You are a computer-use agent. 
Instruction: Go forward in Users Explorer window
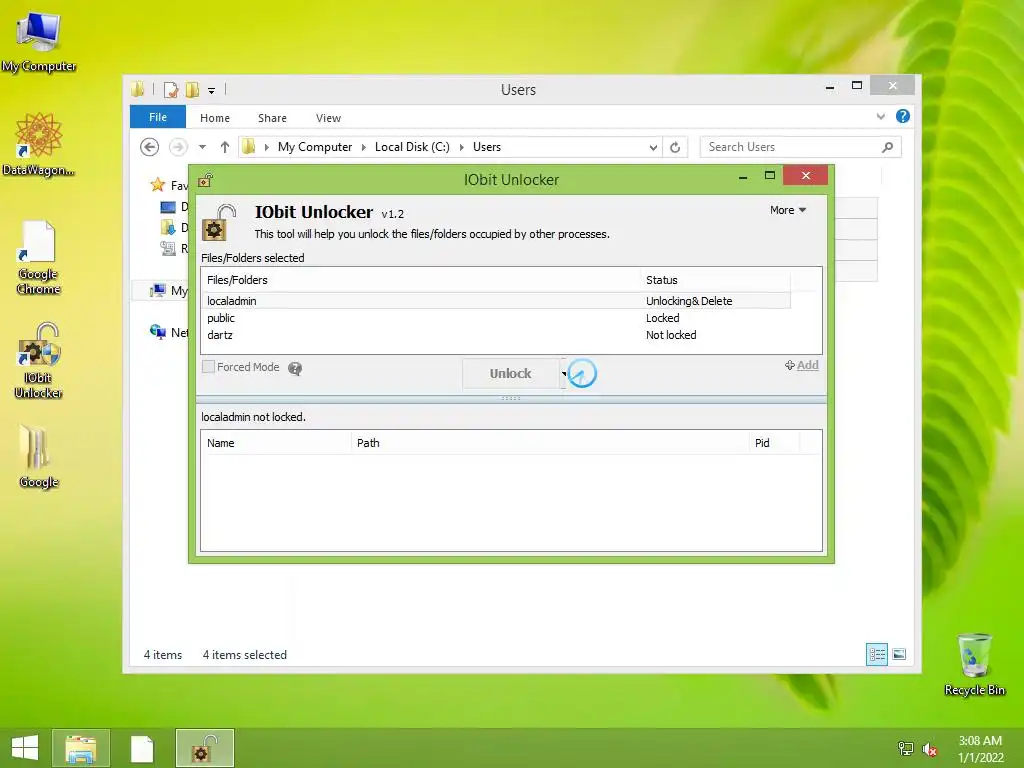click(x=178, y=147)
